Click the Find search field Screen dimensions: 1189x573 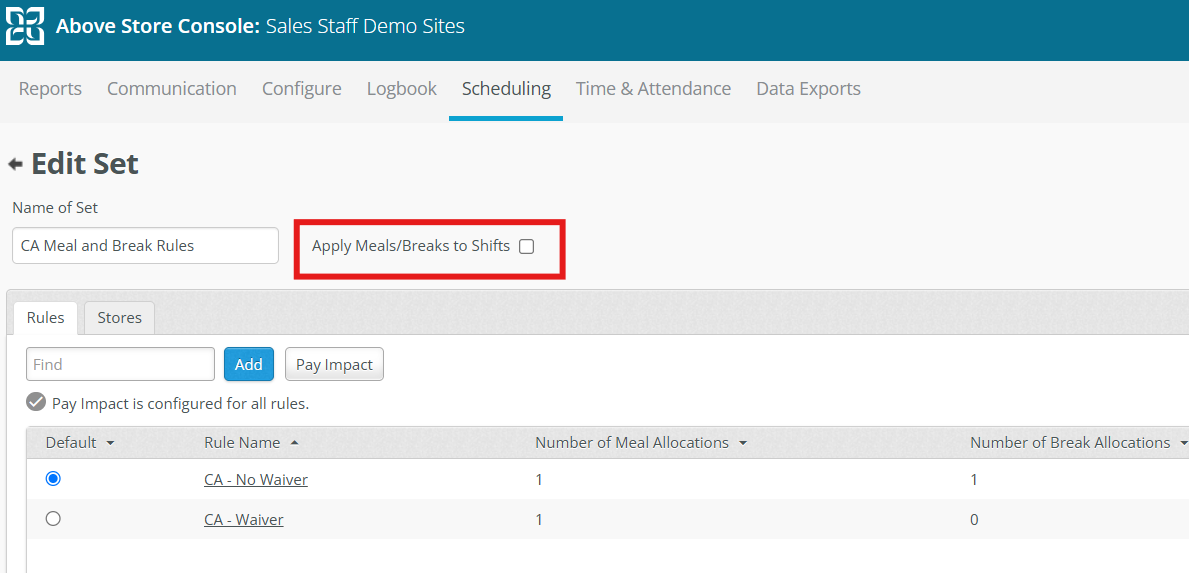[x=121, y=365]
